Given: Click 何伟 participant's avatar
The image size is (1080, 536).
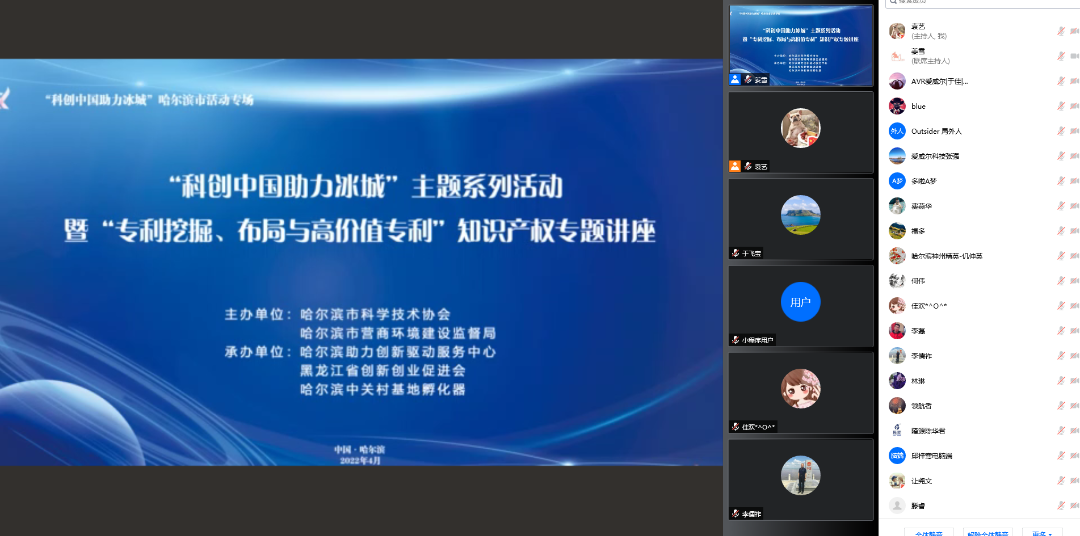Looking at the screenshot, I should tap(897, 280).
